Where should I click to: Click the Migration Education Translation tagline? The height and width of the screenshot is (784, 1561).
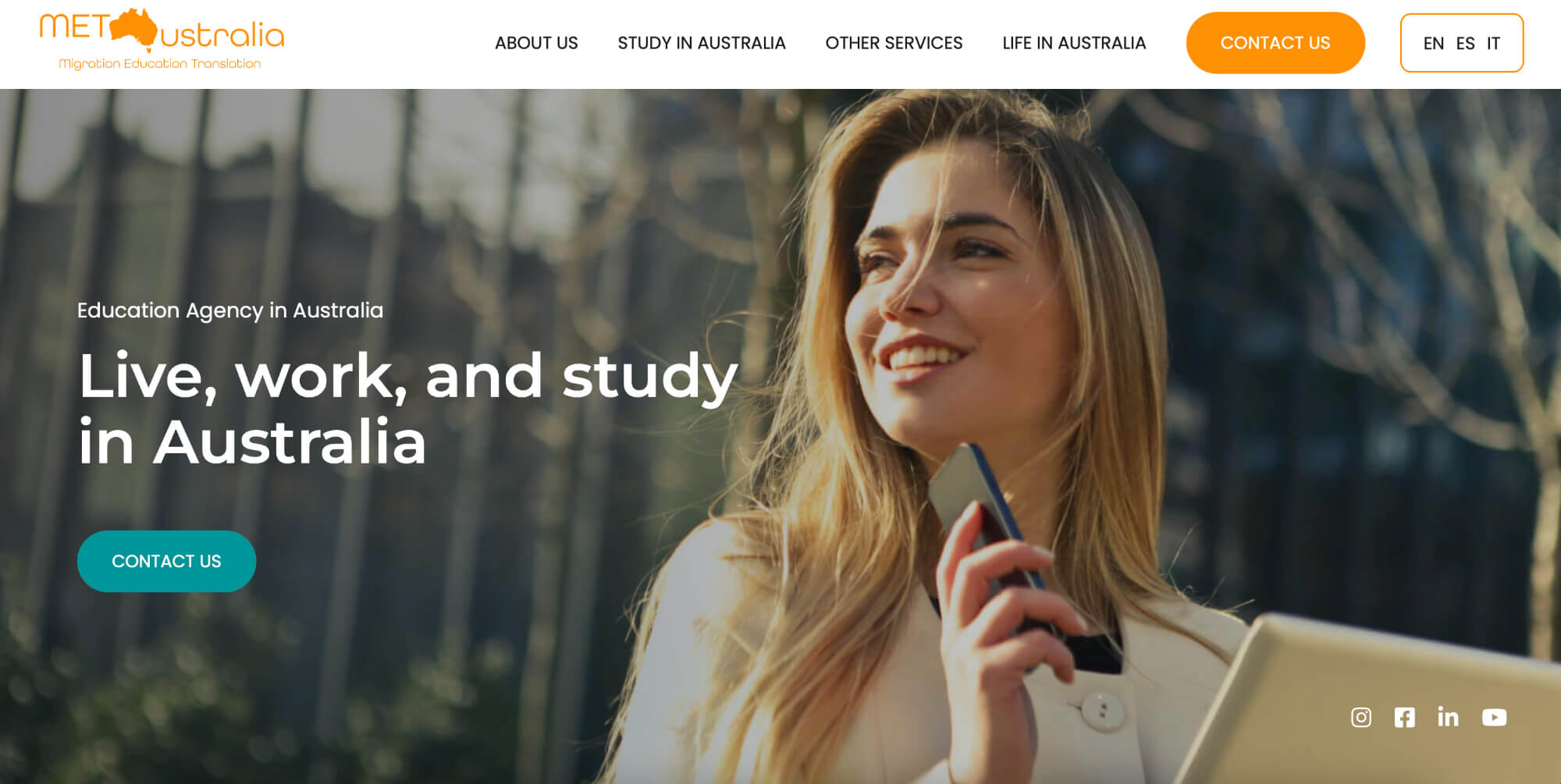[x=160, y=63]
